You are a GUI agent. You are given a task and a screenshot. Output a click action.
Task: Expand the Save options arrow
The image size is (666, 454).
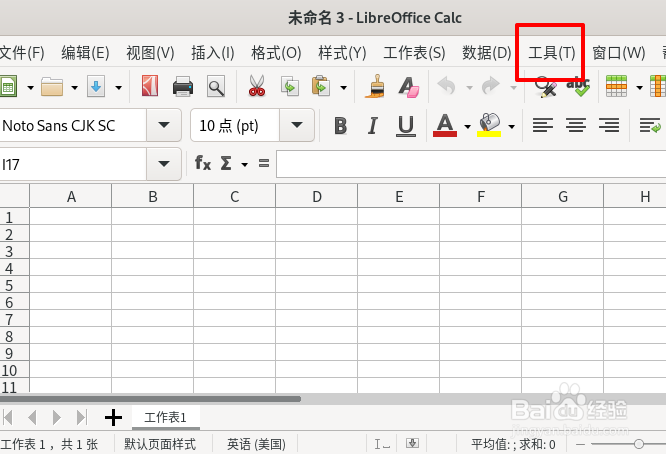119,88
